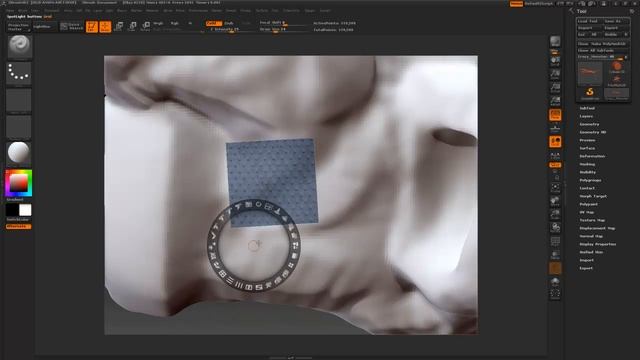
Task: Expand the Deformation subpalette
Action: coord(592,156)
